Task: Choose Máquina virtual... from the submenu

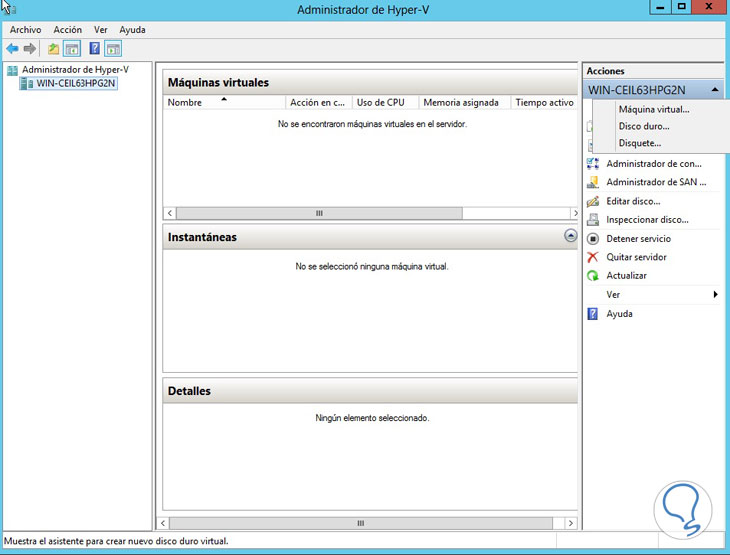Action: pos(654,109)
